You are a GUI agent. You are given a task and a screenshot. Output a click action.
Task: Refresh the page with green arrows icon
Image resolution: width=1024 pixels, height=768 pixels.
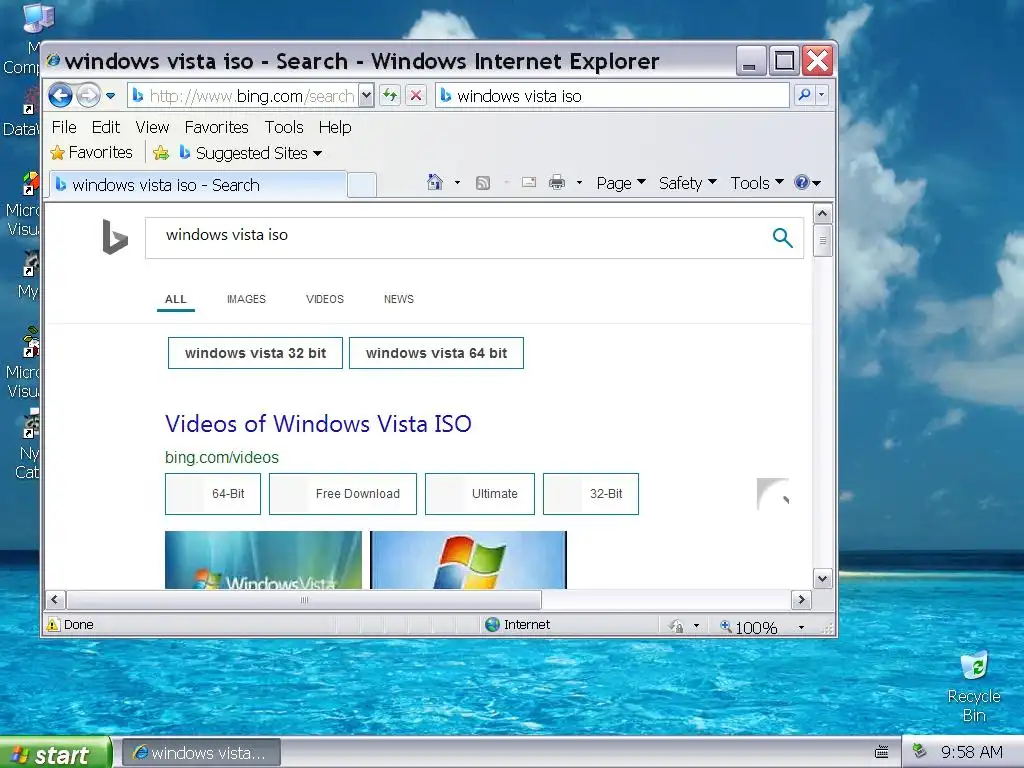pos(390,95)
